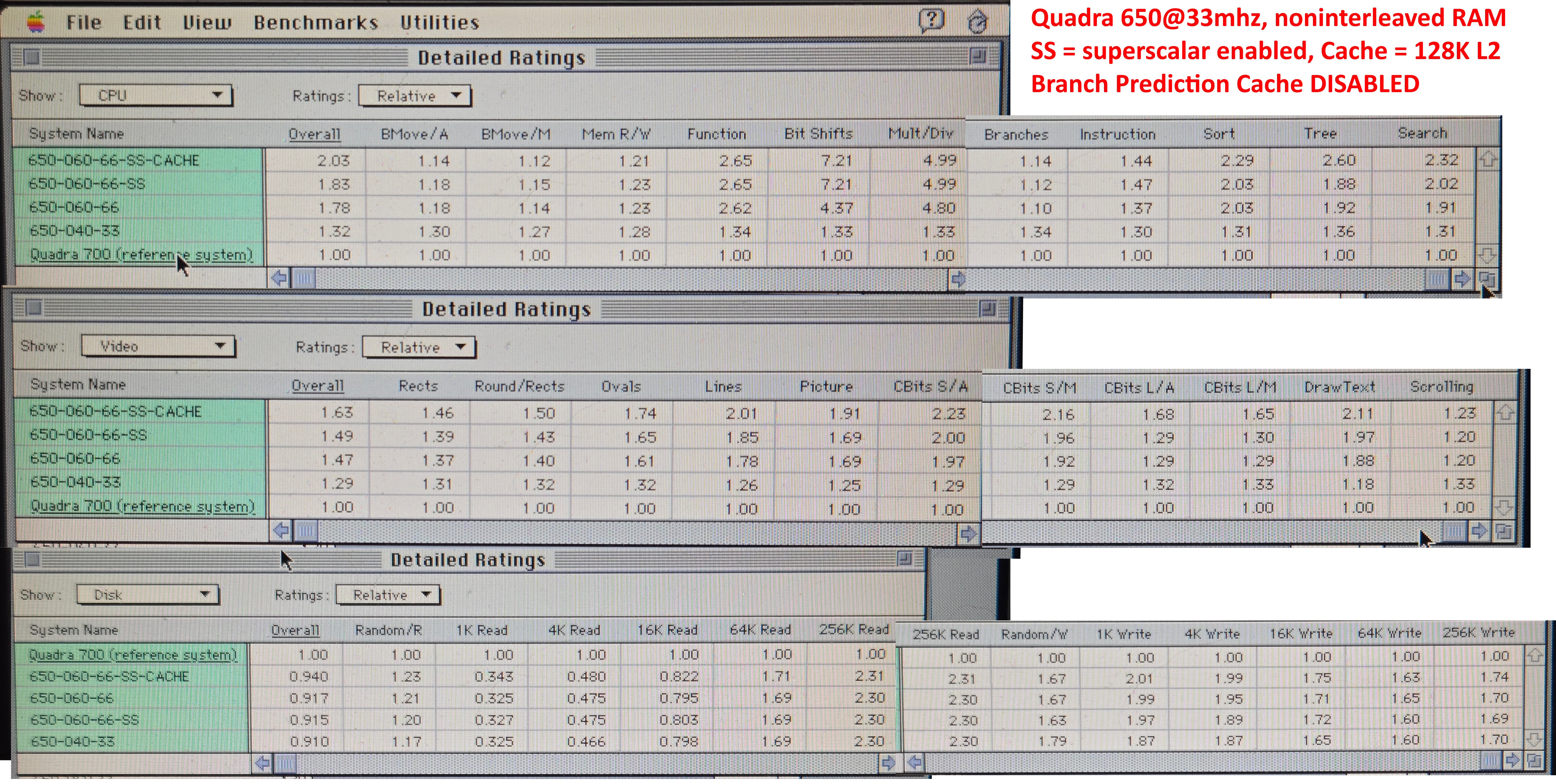Click Overall column header in Disk window
Viewport: 1556px width, 784px height.
(295, 631)
